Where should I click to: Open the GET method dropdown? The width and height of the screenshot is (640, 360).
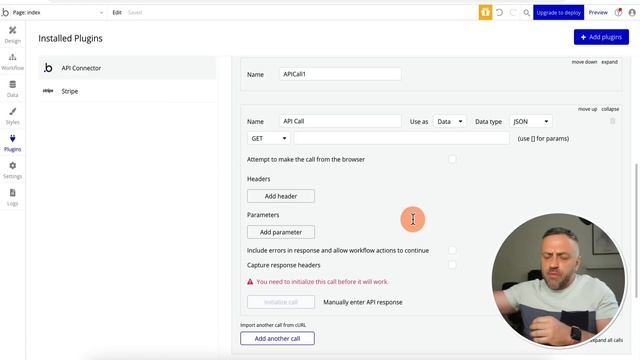pyautogui.click(x=269, y=138)
